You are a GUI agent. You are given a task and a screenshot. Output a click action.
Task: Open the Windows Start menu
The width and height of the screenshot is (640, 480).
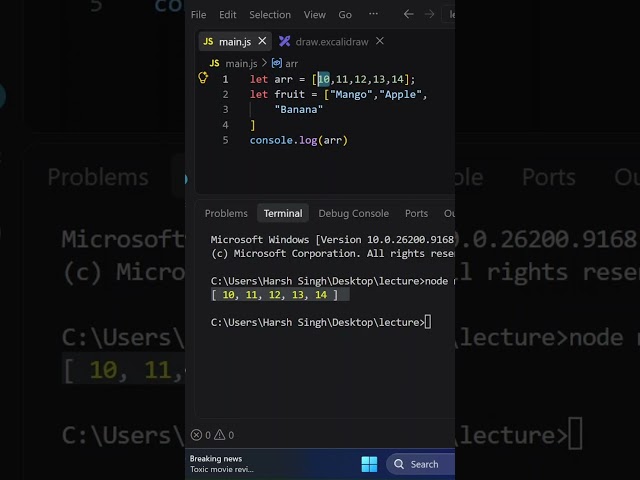369,464
